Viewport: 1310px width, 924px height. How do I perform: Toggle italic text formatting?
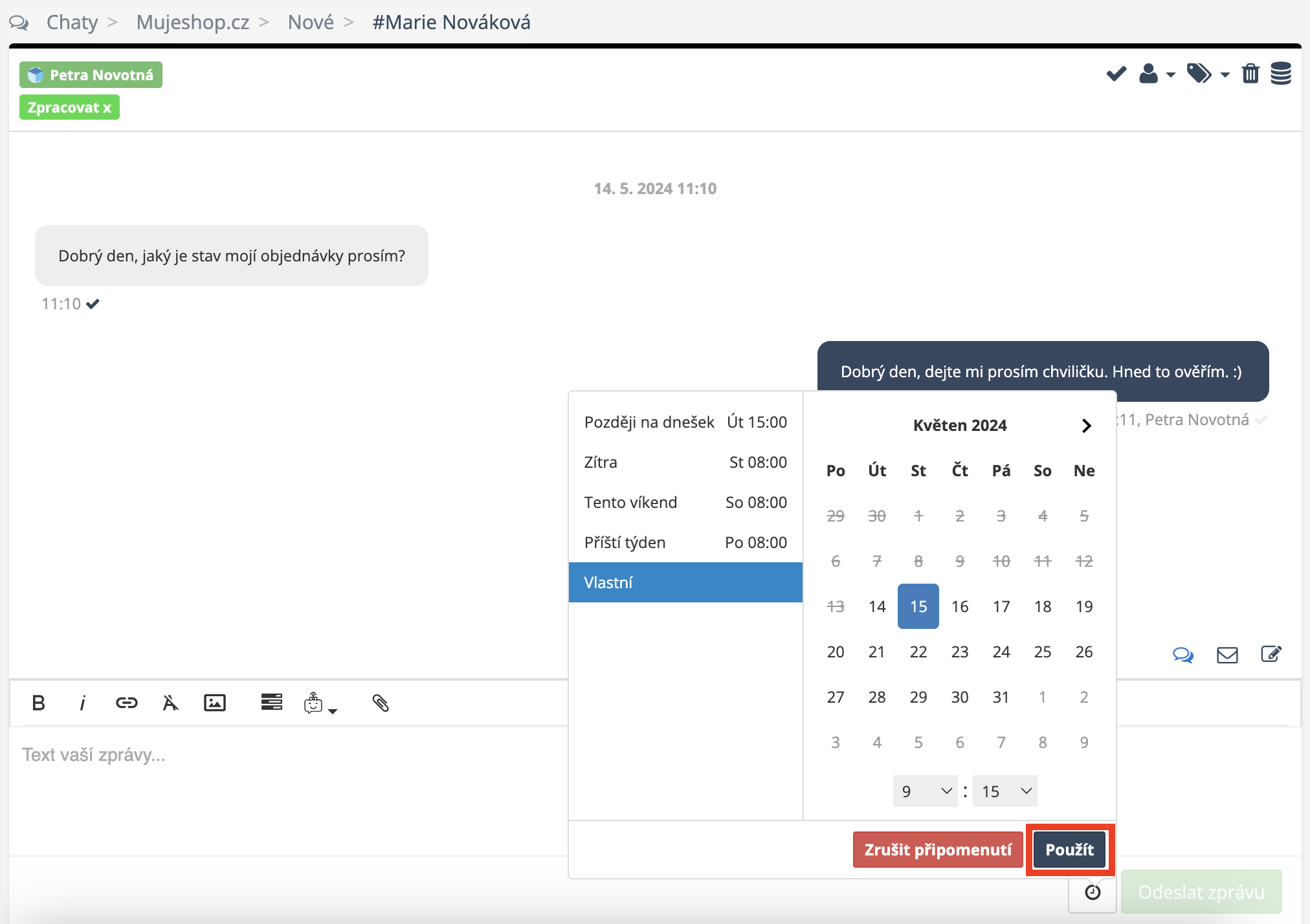click(x=82, y=703)
